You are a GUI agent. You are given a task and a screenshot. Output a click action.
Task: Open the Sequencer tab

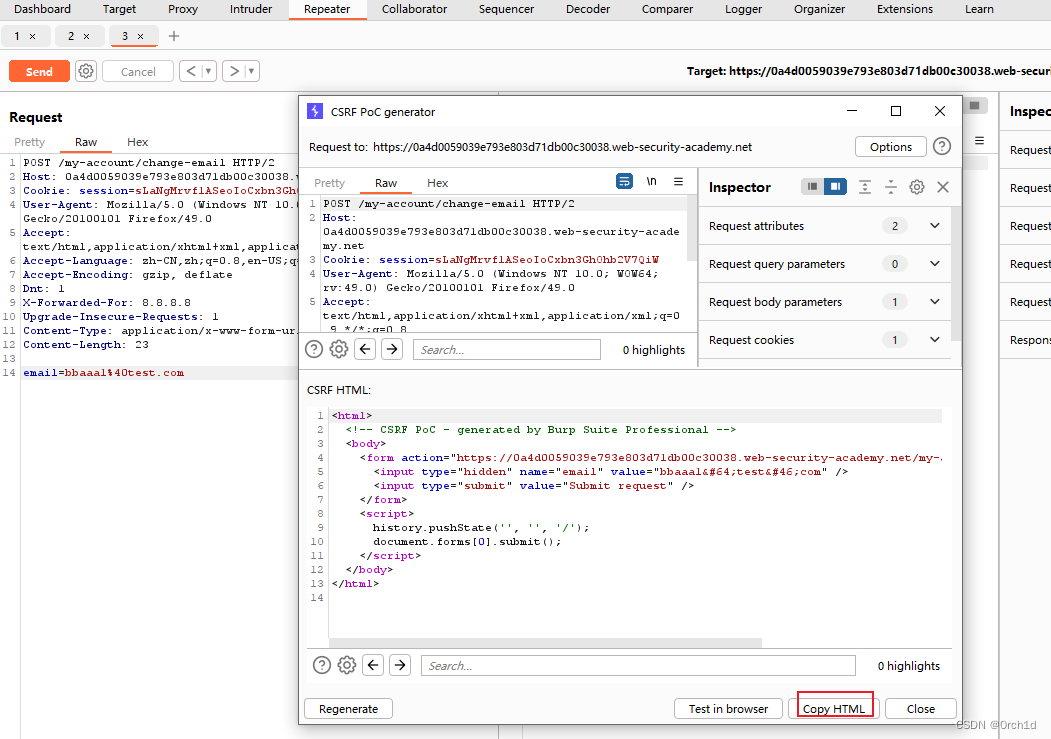pos(506,9)
